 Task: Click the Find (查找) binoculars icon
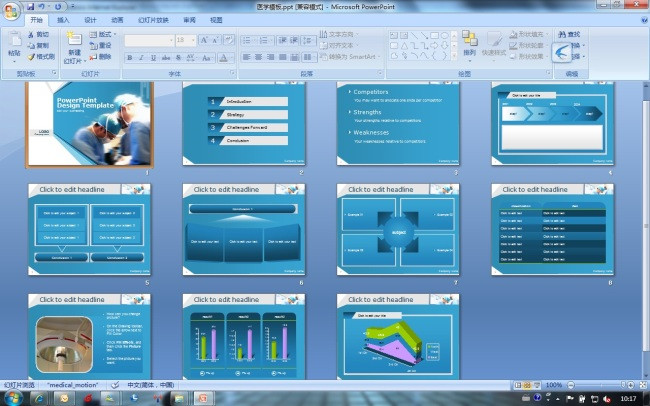(x=560, y=34)
